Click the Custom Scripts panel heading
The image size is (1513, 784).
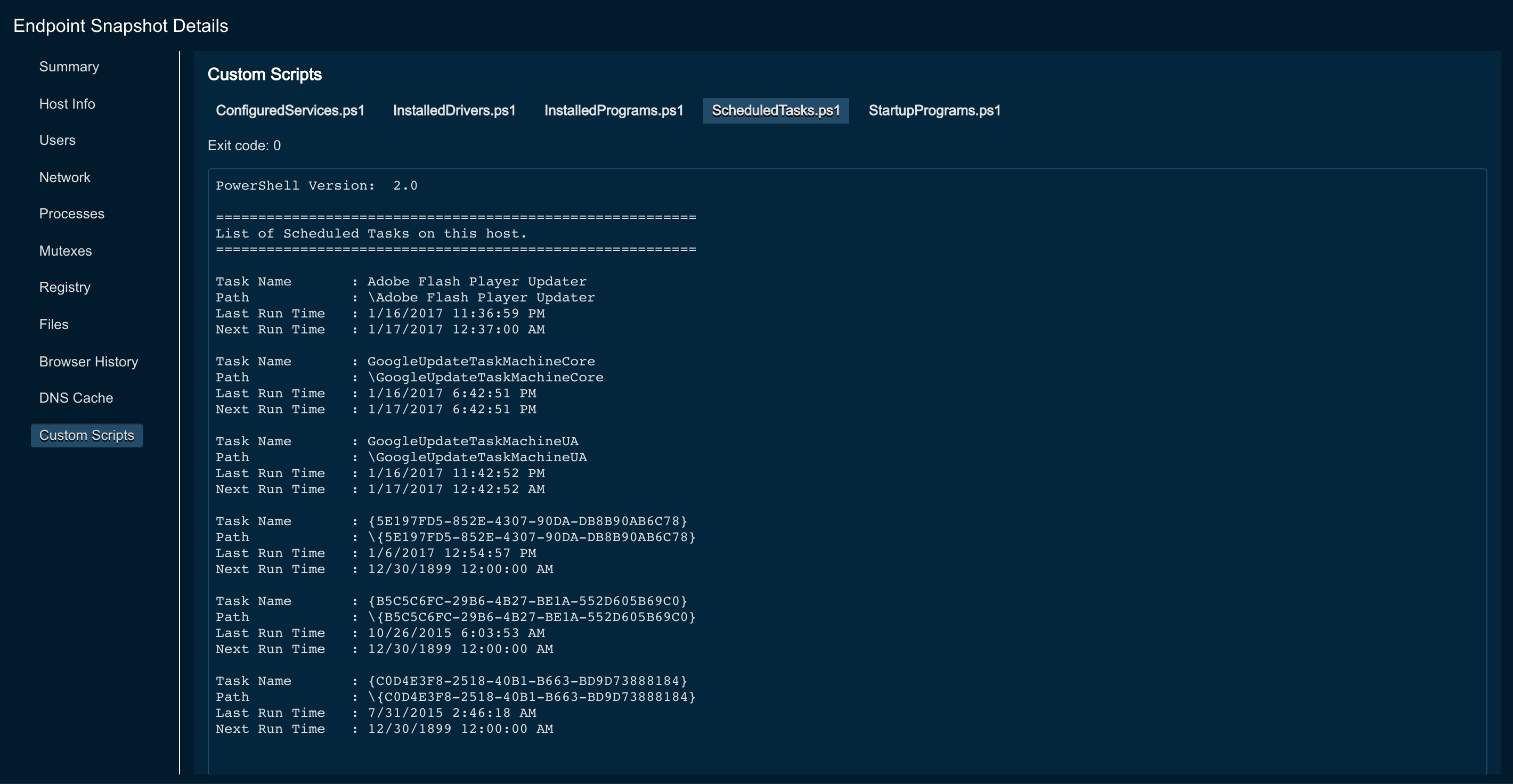[x=264, y=75]
